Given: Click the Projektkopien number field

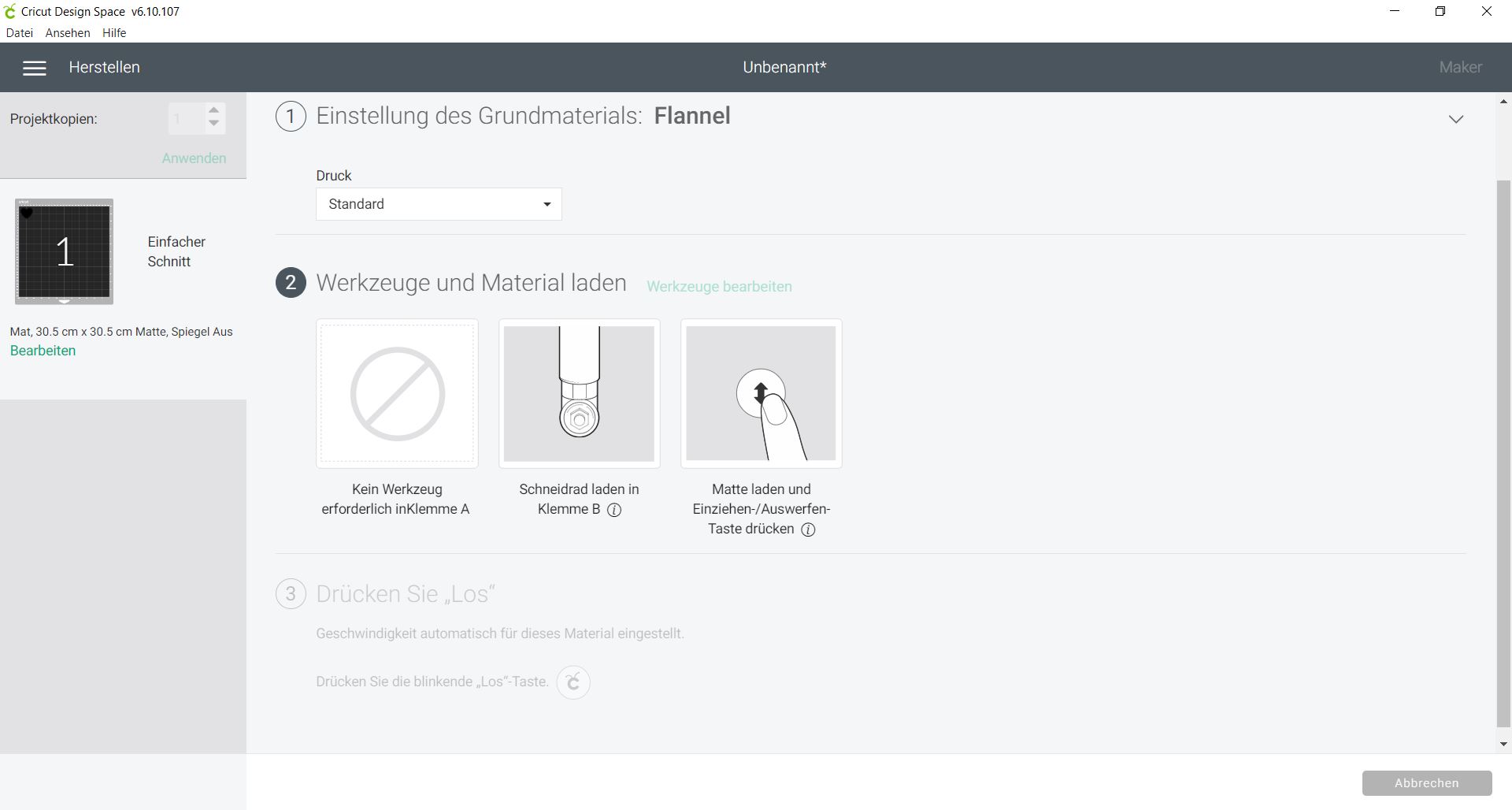Looking at the screenshot, I should (x=186, y=119).
